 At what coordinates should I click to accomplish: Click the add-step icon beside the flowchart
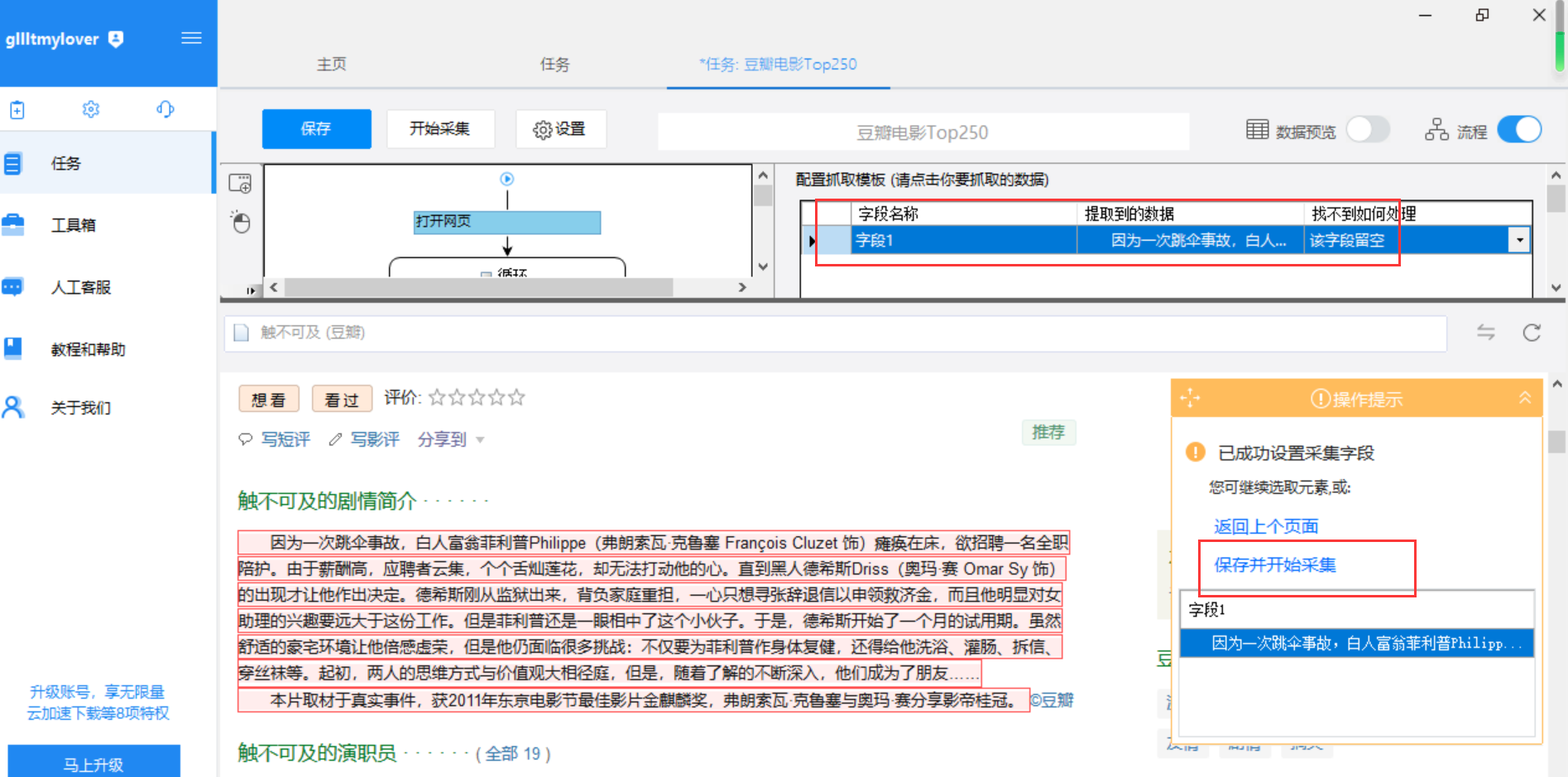[240, 184]
